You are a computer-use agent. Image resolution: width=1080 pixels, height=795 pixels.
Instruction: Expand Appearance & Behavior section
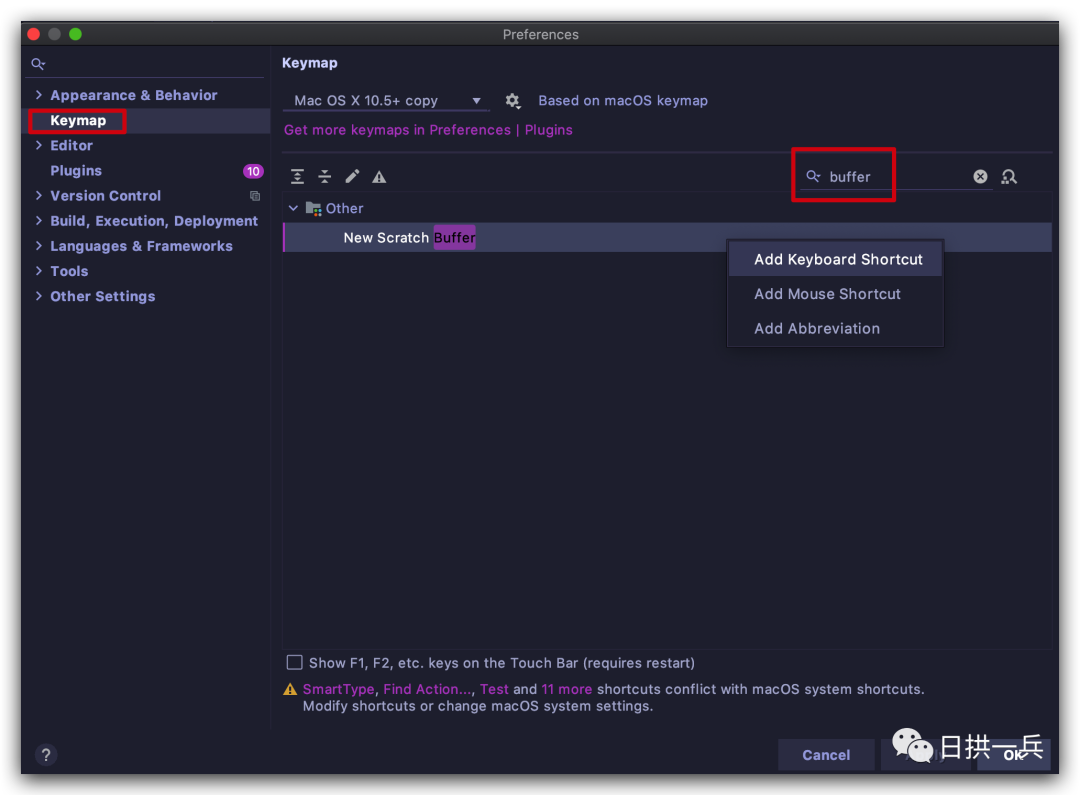[39, 95]
